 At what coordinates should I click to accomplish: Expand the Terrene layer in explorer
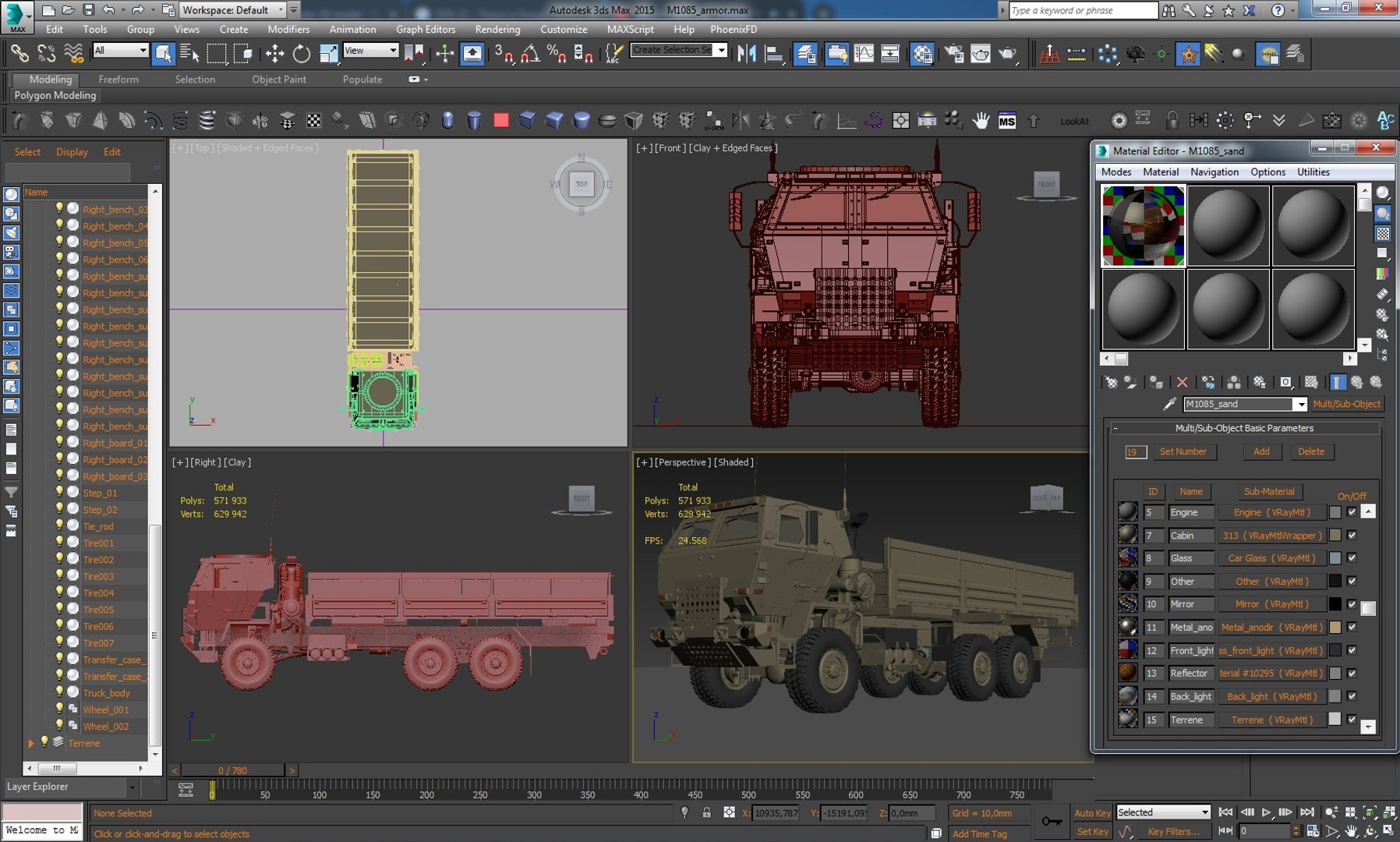point(30,743)
